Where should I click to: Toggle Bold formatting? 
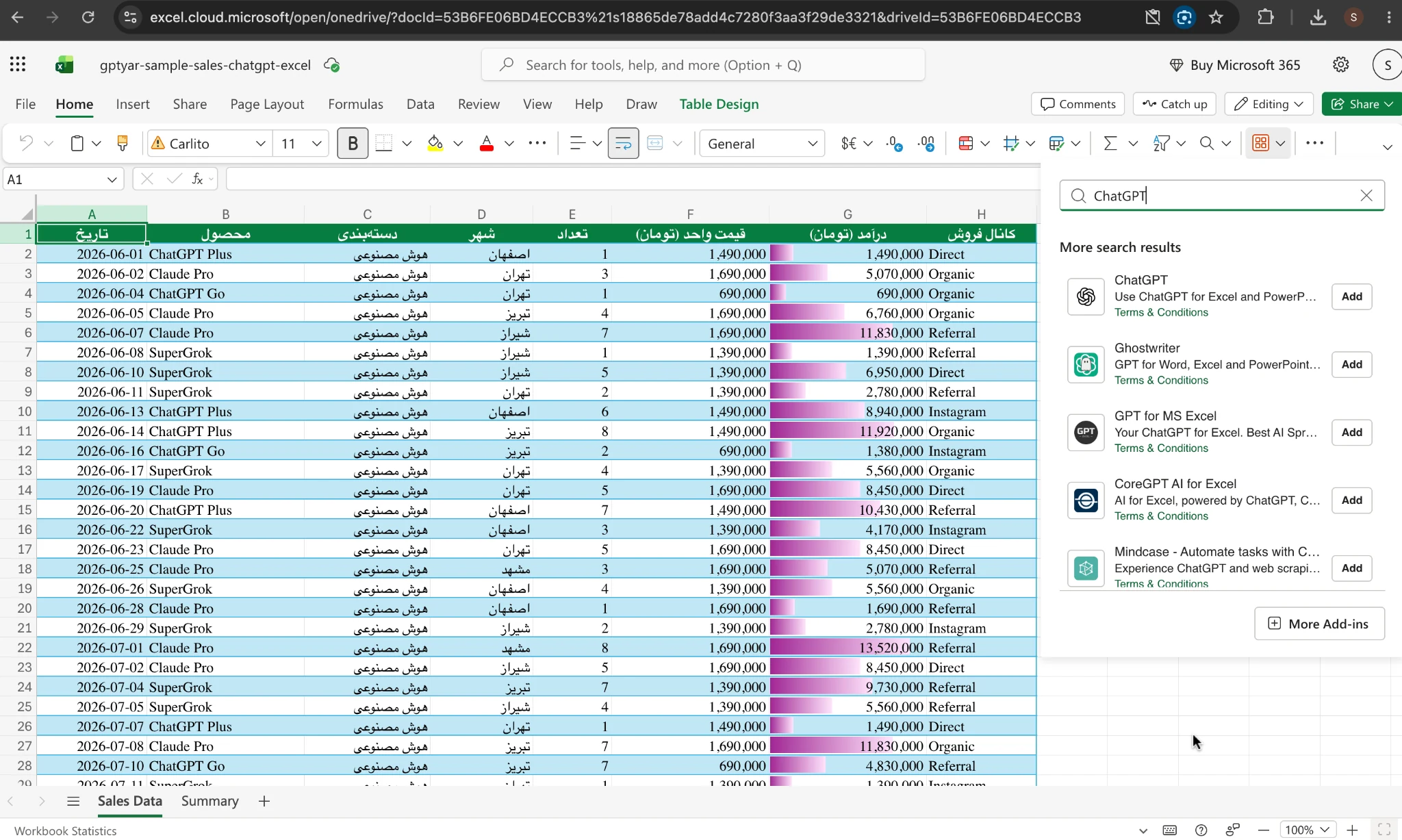[353, 143]
